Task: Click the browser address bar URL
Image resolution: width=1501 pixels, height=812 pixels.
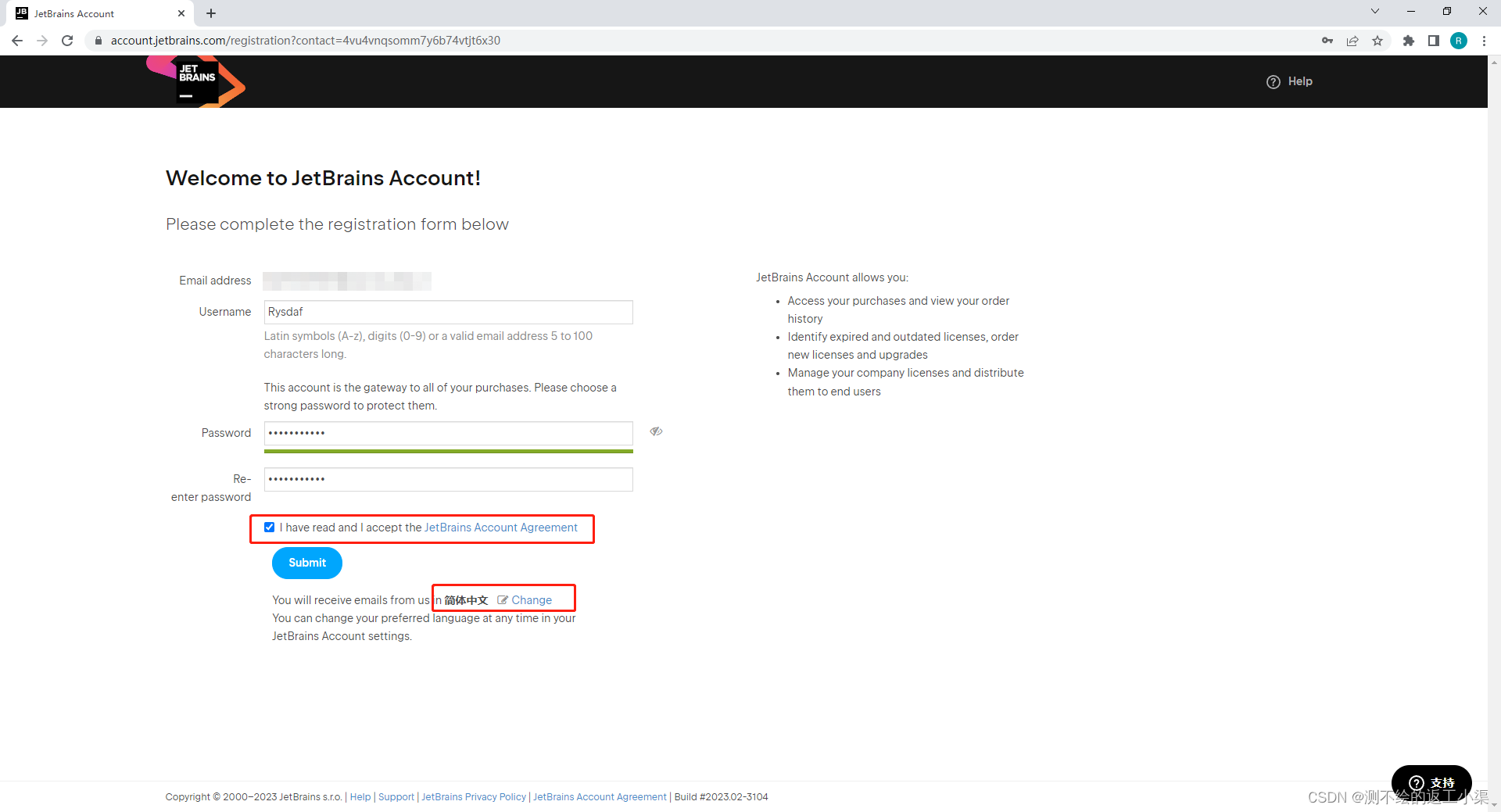Action: pos(305,41)
